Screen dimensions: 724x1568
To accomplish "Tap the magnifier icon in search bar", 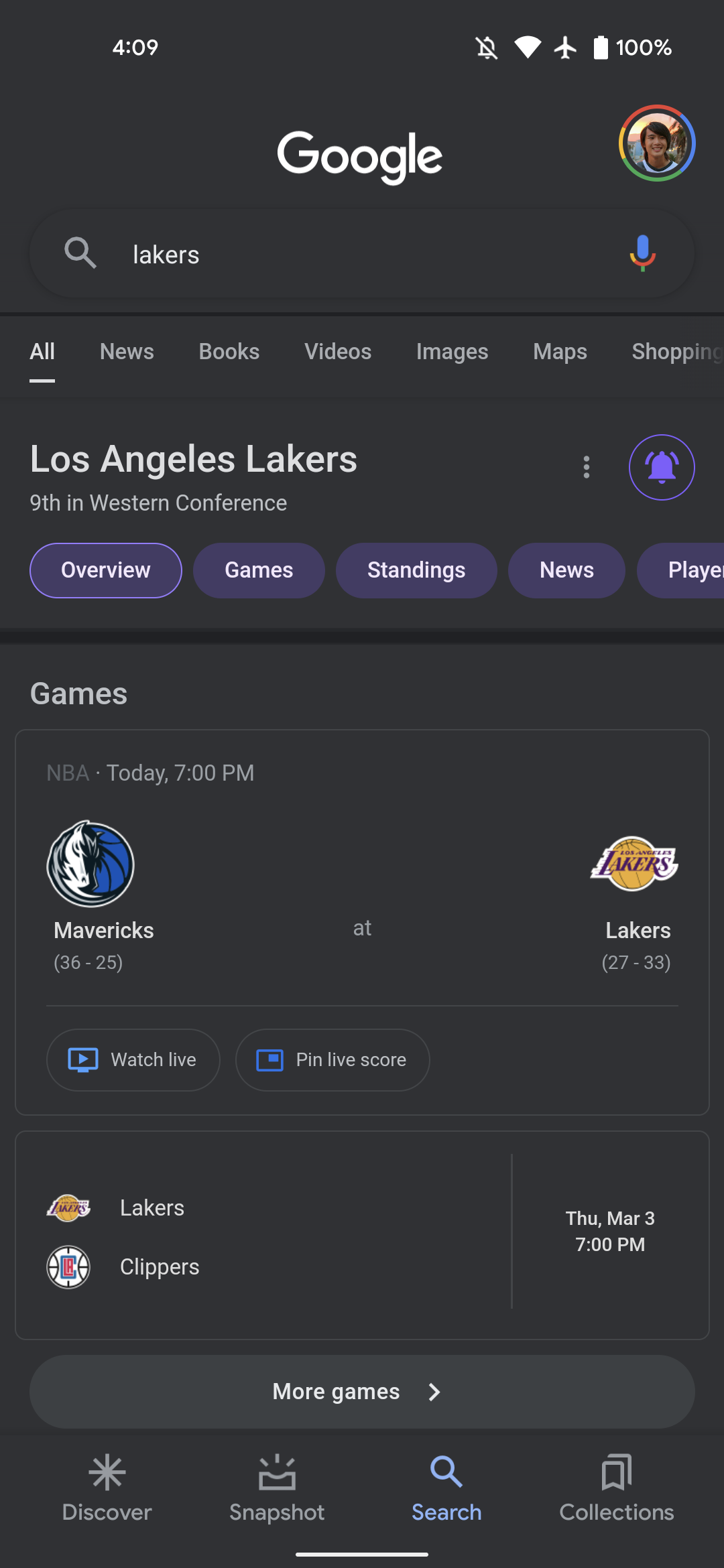I will coord(80,254).
